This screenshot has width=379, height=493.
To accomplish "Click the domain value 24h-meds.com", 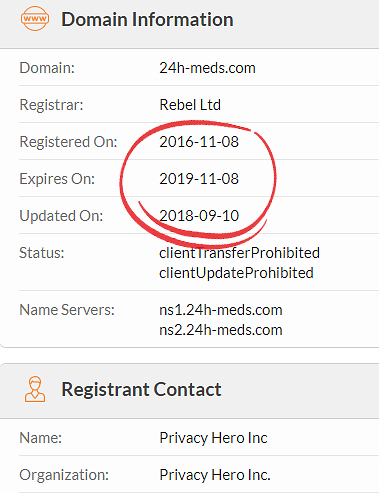I will coord(207,68).
